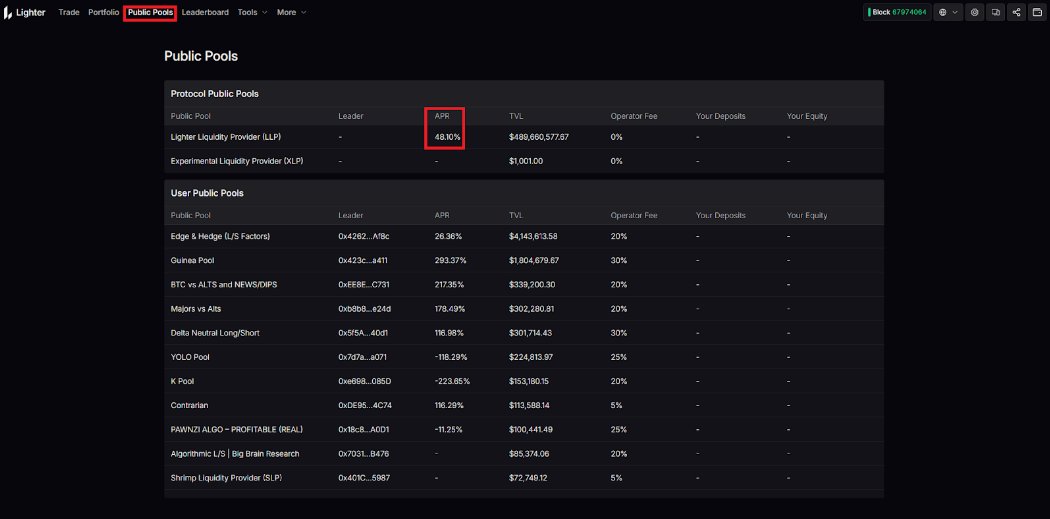Click leader address 0x423c...a411
This screenshot has height=519, width=1050.
(363, 261)
